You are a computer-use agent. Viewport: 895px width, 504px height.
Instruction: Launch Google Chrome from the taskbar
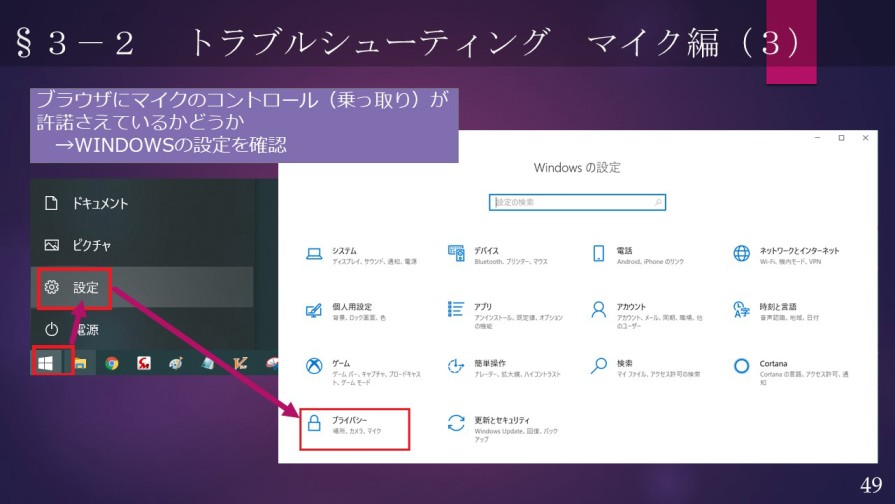click(112, 363)
